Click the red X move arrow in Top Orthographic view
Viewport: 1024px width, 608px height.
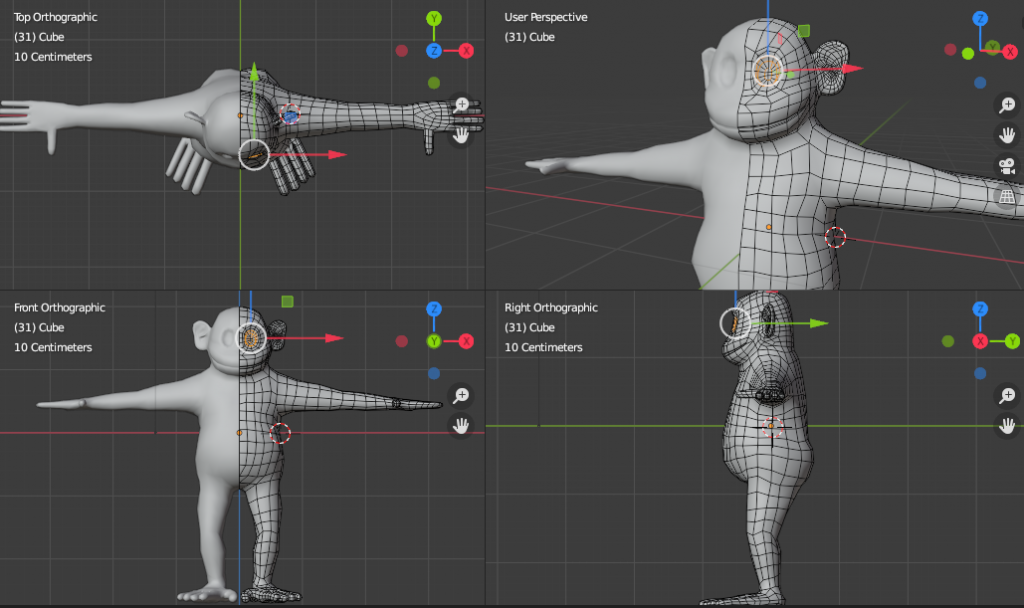337,155
